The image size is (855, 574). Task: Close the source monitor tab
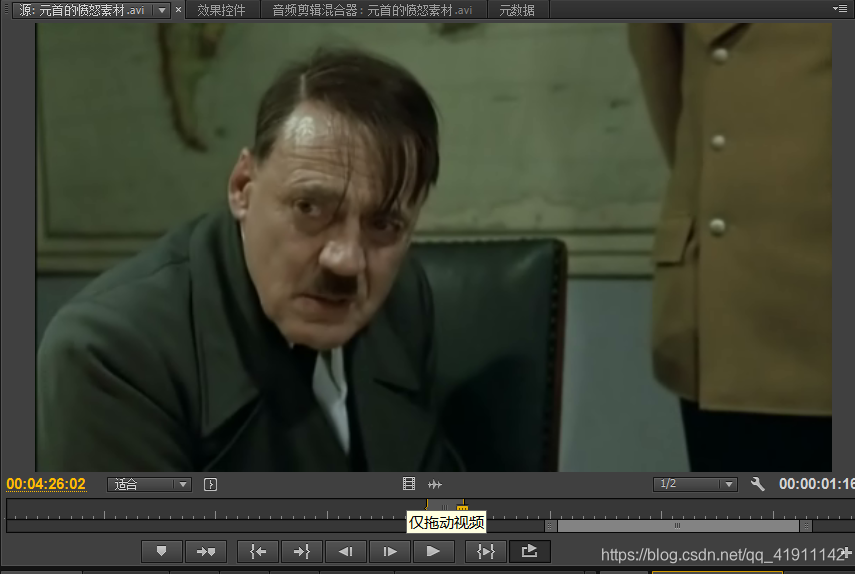point(178,10)
